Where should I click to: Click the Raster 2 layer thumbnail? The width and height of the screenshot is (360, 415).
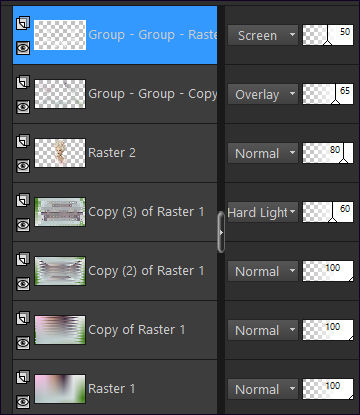[60, 153]
